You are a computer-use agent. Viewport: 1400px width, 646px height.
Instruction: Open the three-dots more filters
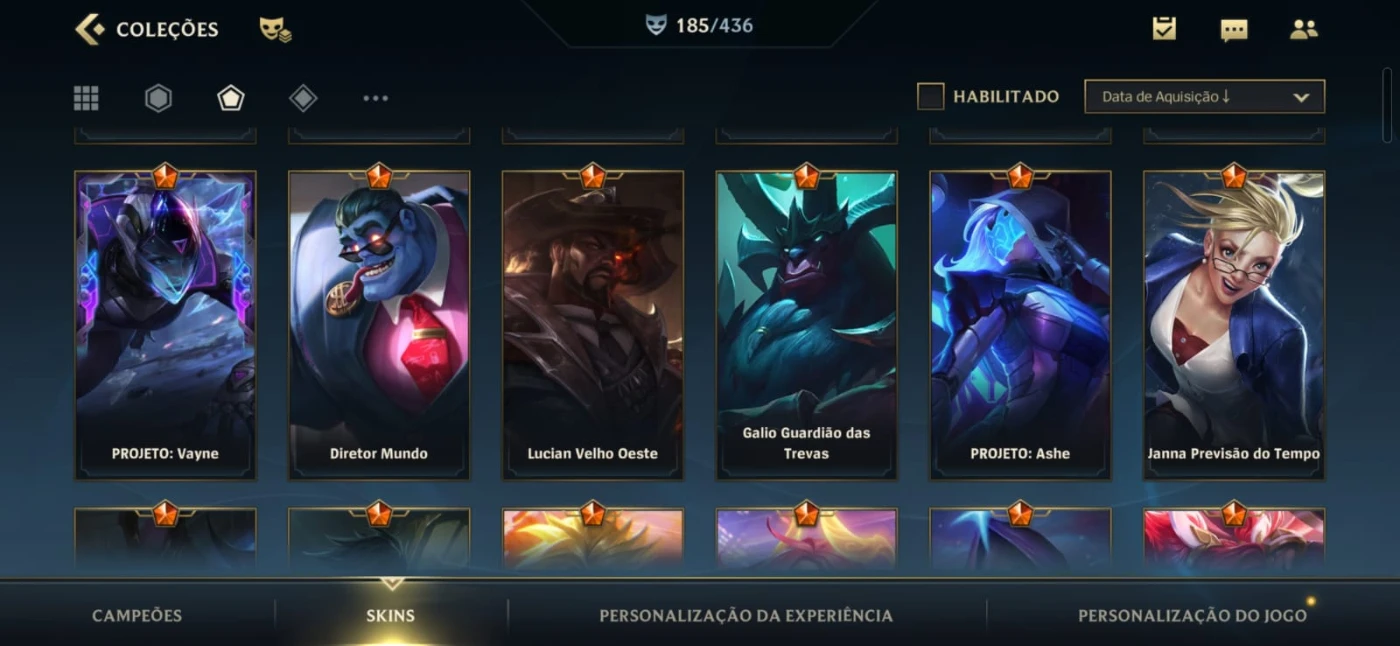click(x=376, y=98)
